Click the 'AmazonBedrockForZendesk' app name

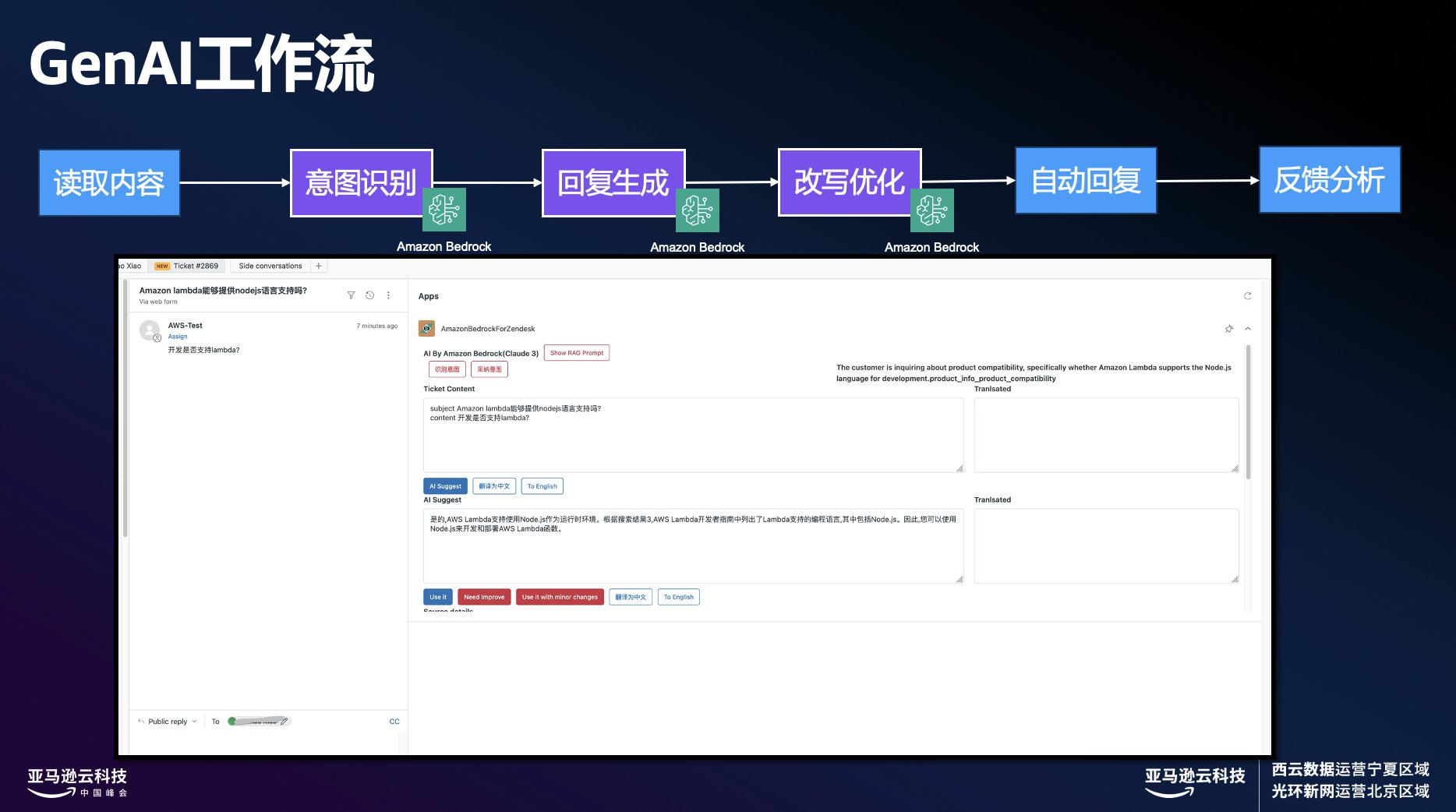tap(488, 329)
